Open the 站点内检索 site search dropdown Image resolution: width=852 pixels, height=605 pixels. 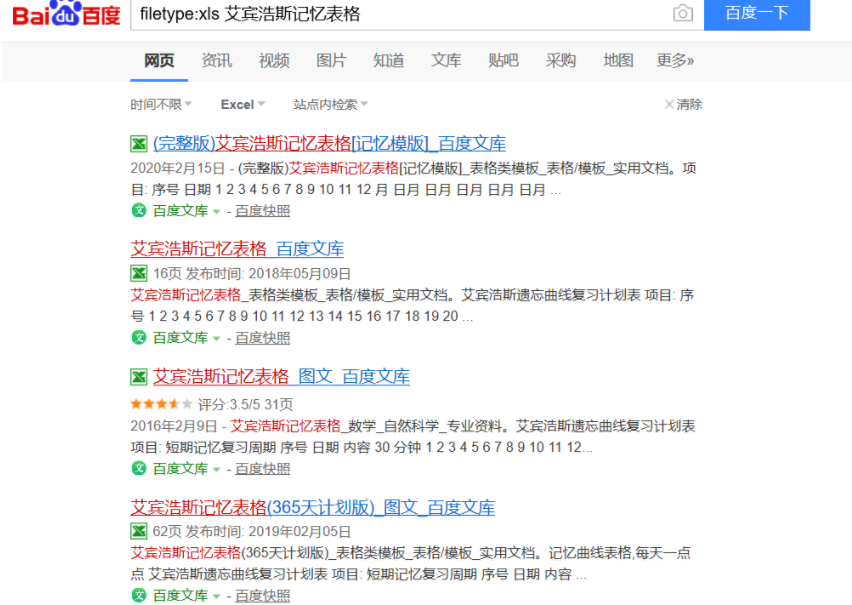point(330,104)
